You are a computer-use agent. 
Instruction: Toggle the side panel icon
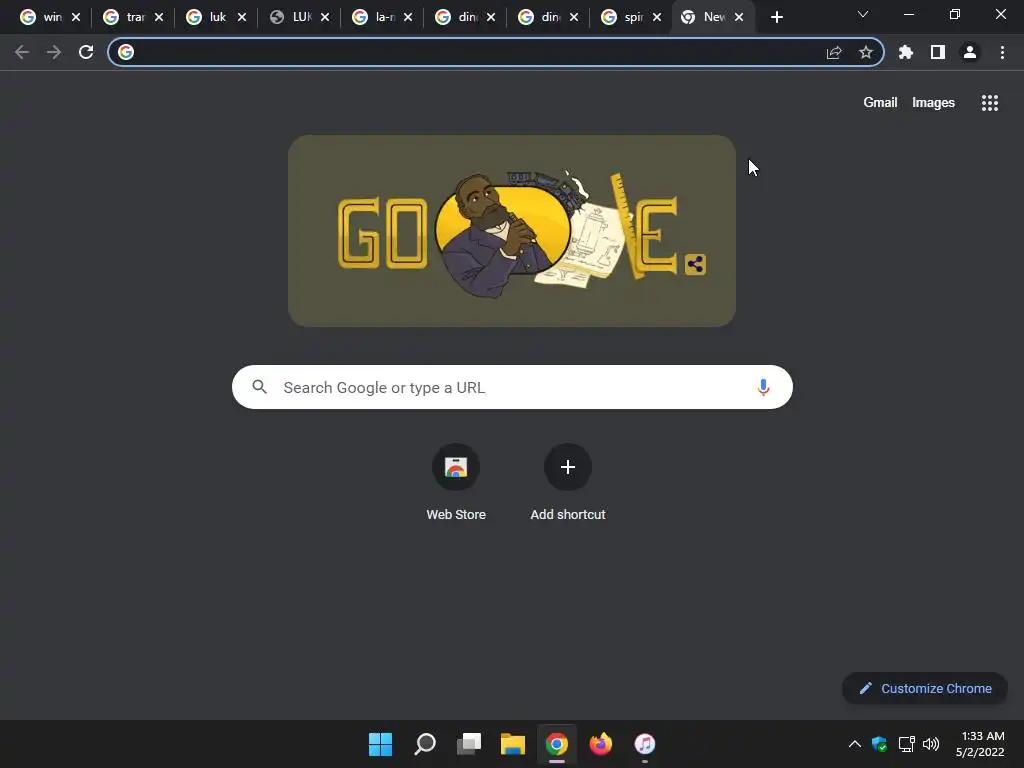click(x=938, y=52)
